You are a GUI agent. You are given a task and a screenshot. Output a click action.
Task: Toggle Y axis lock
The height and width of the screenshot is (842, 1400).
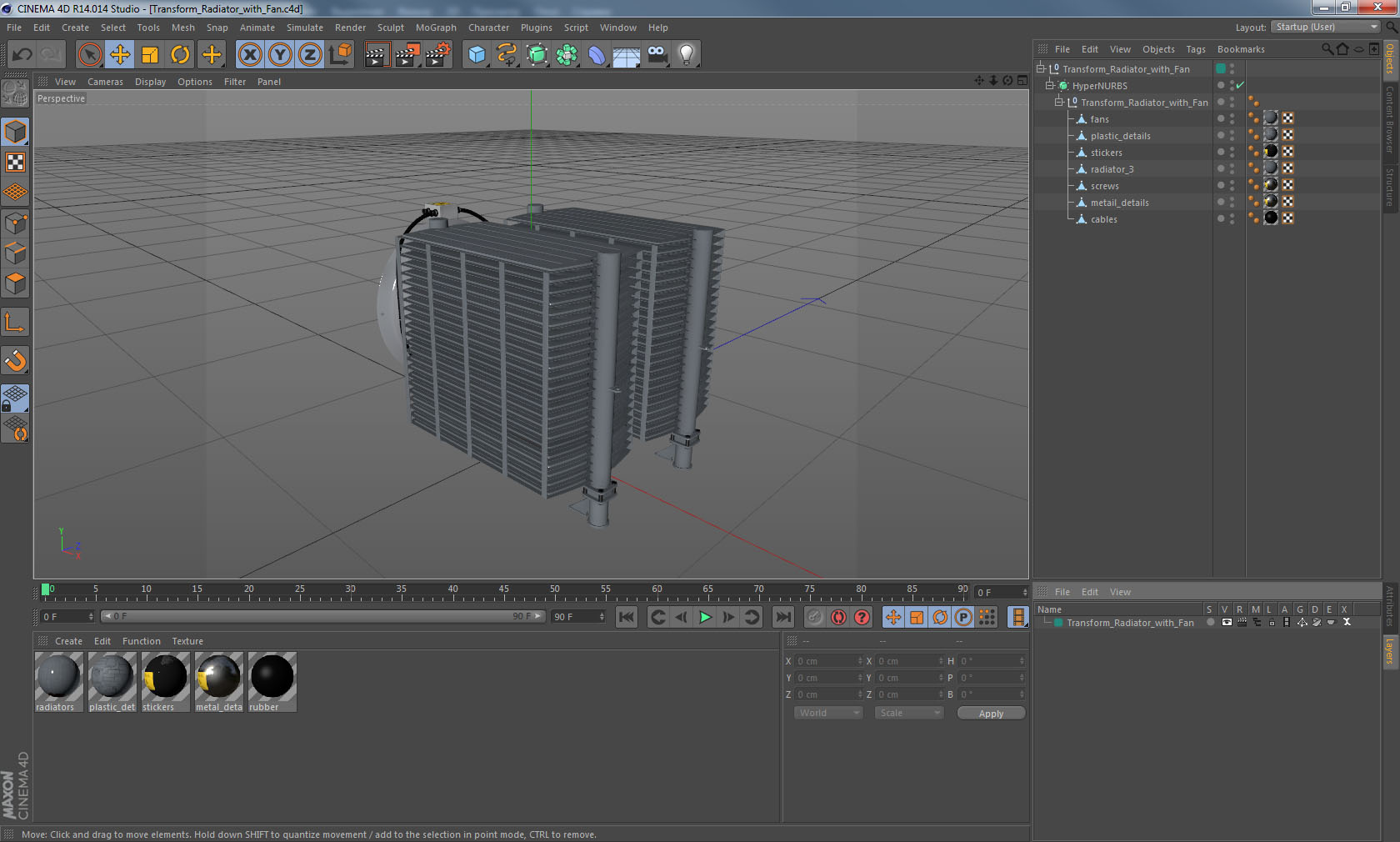point(280,55)
